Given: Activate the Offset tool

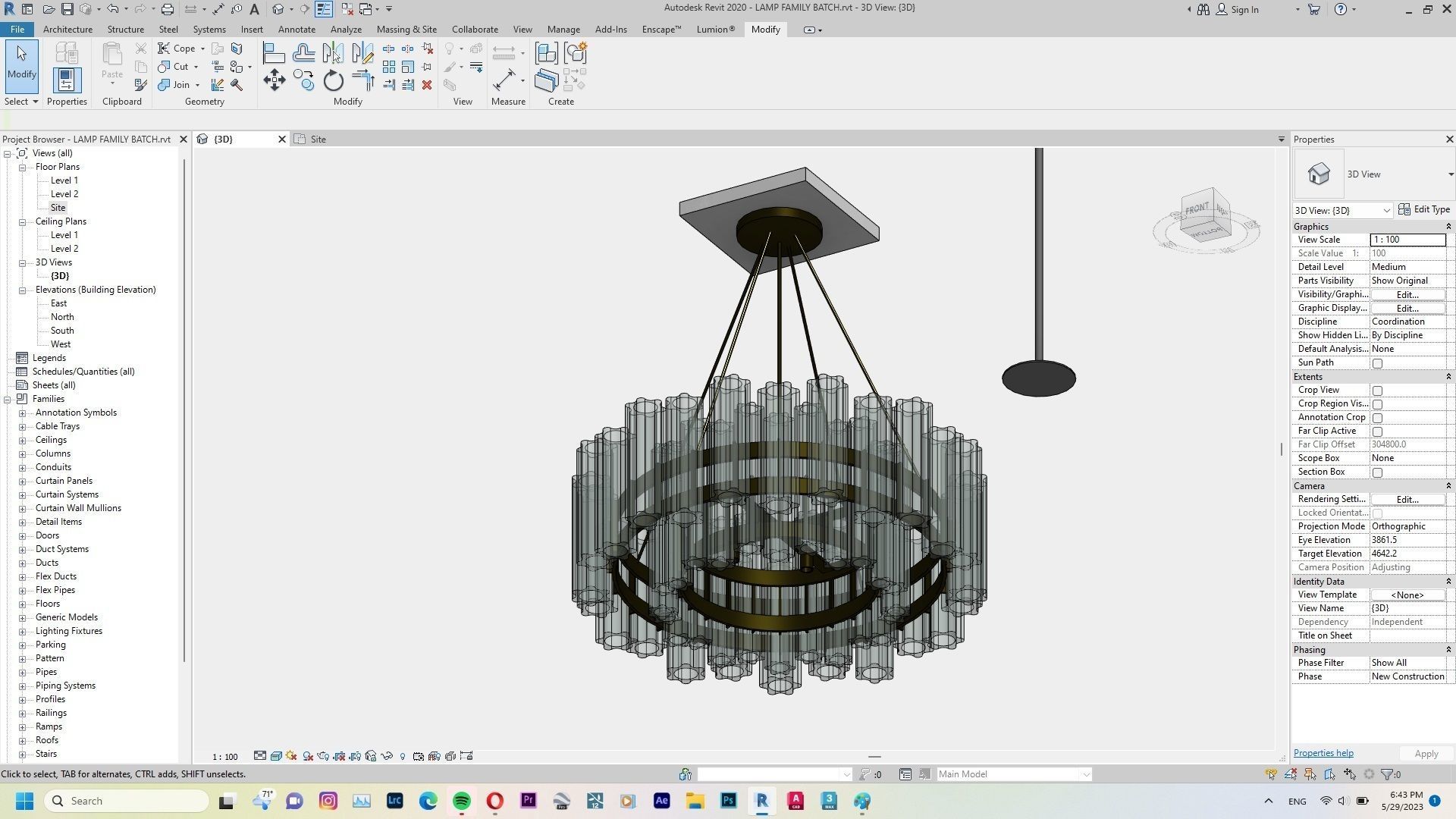Looking at the screenshot, I should 303,53.
